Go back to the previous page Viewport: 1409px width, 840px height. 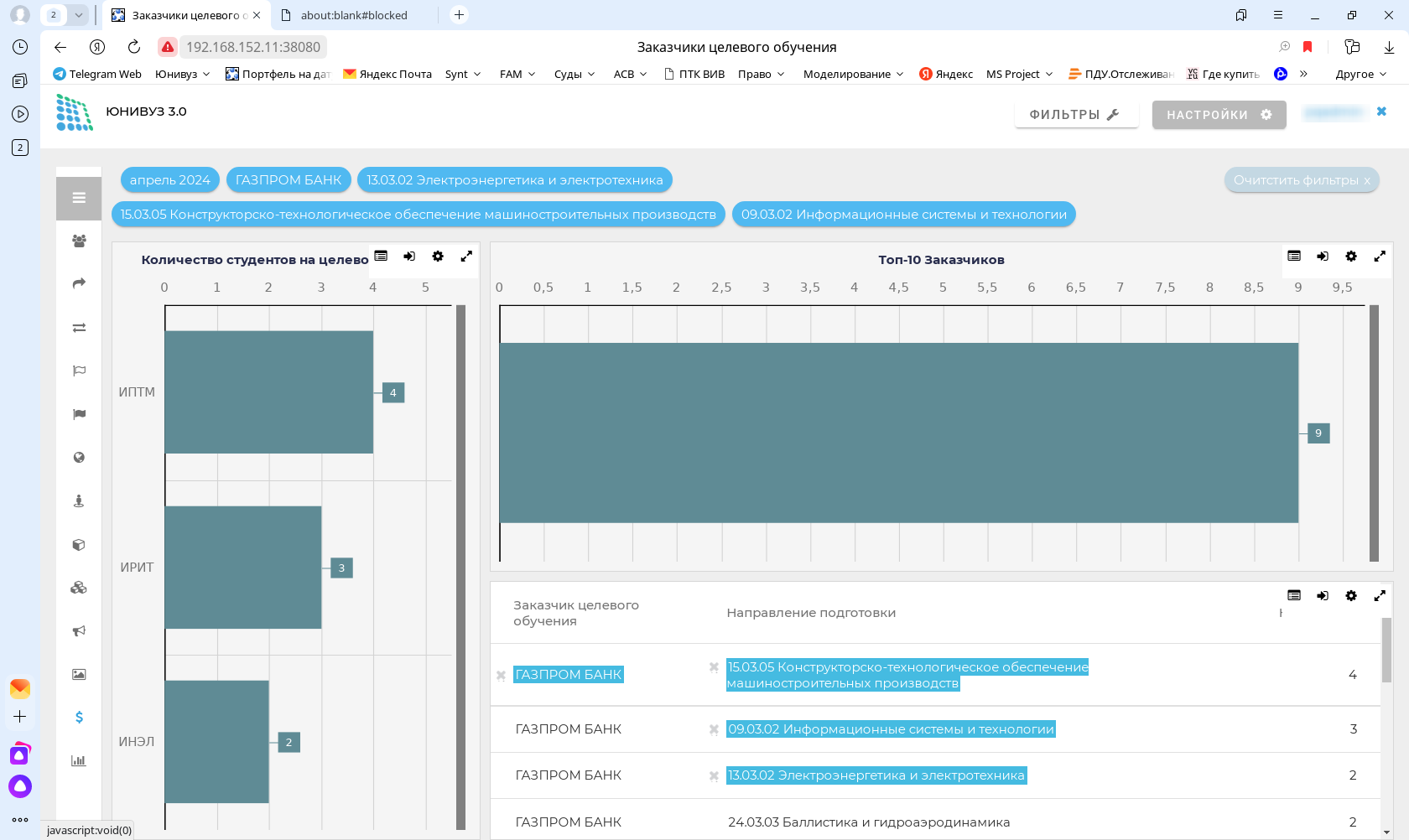tap(60, 47)
